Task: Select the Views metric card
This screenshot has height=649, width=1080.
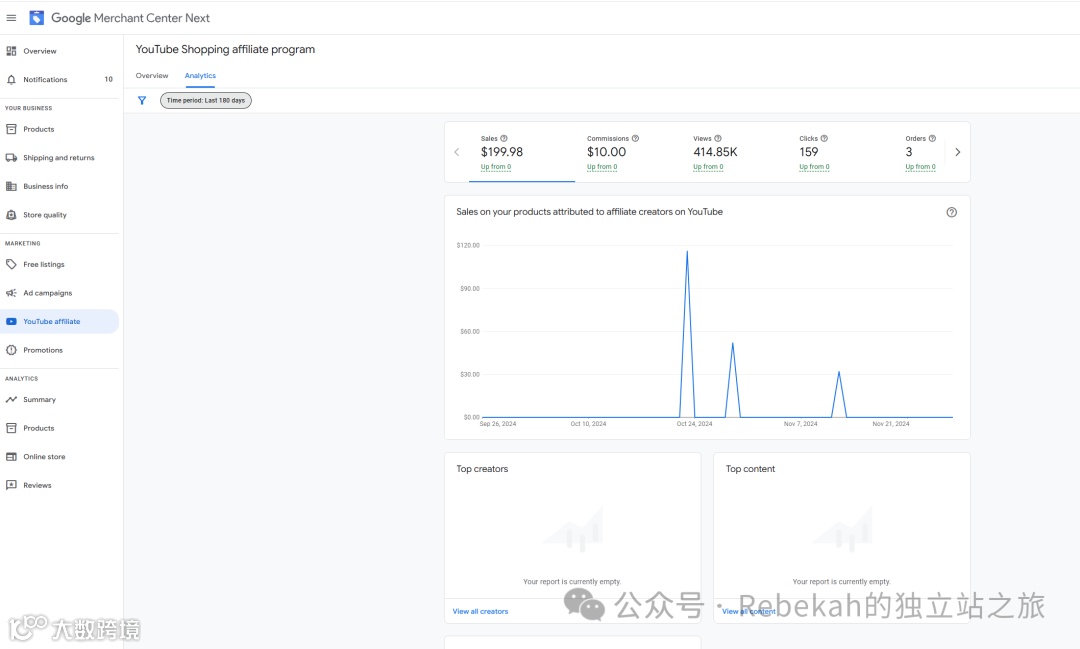Action: pos(734,152)
